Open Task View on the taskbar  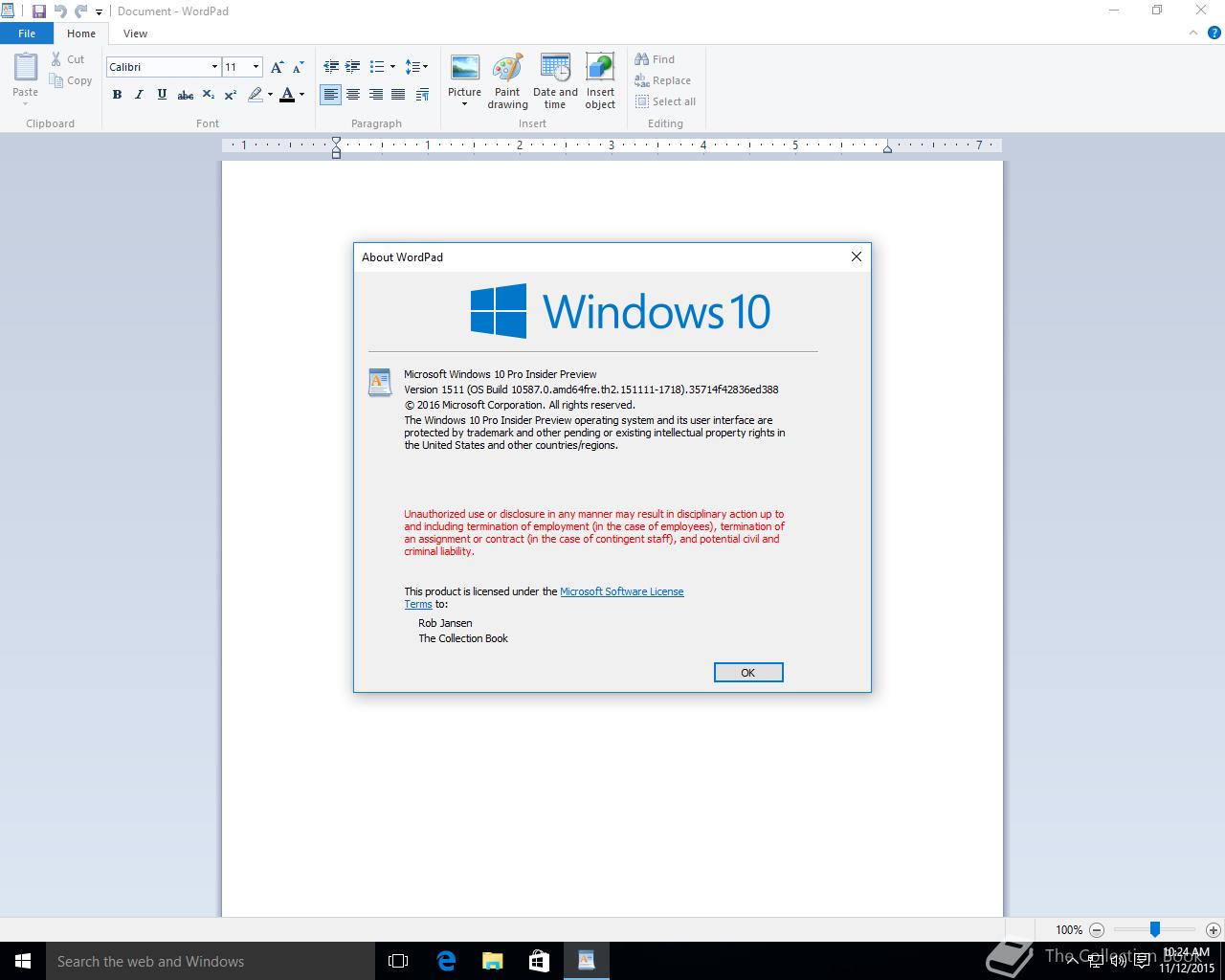pyautogui.click(x=398, y=961)
